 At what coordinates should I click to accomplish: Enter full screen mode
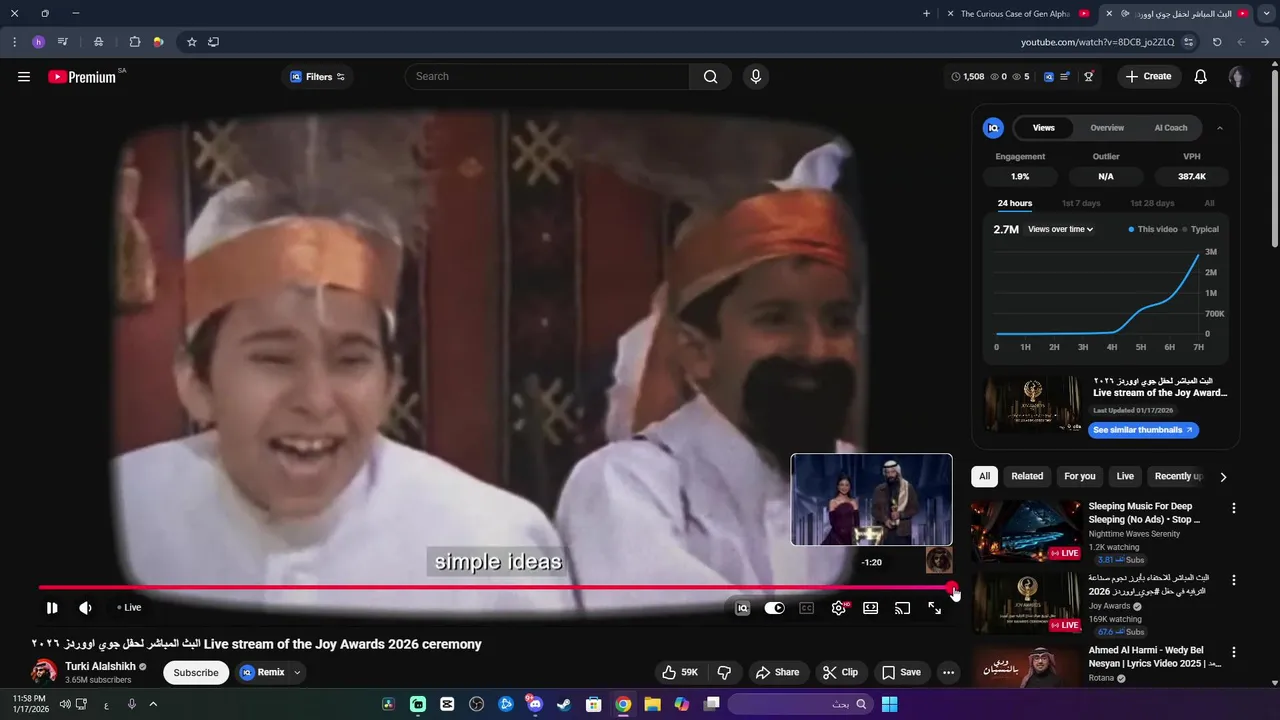click(934, 608)
